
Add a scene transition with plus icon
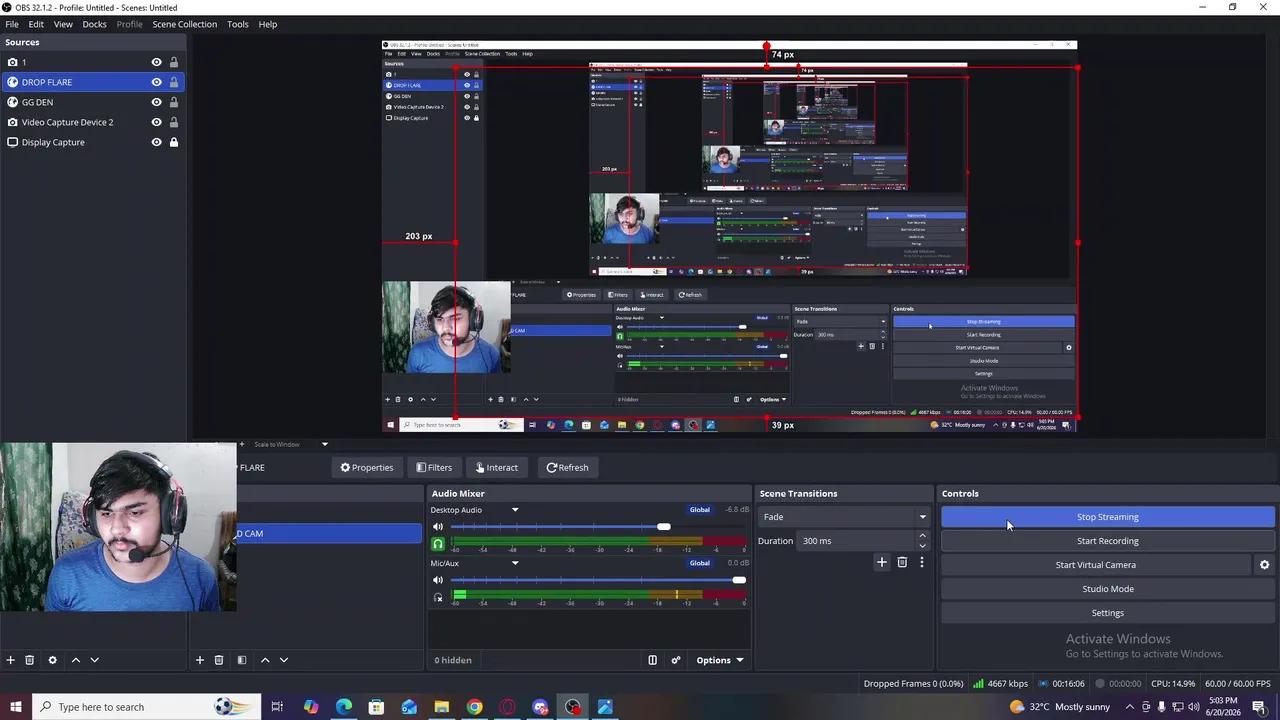881,562
